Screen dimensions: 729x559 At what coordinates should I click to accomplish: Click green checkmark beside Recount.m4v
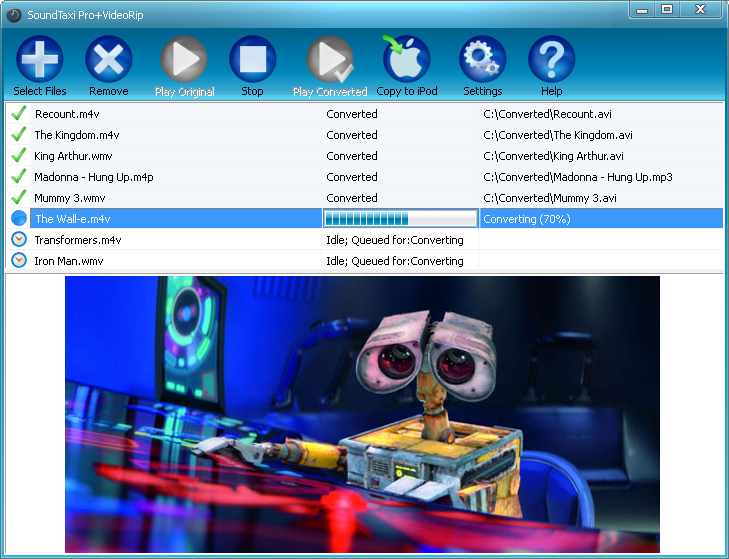18,114
